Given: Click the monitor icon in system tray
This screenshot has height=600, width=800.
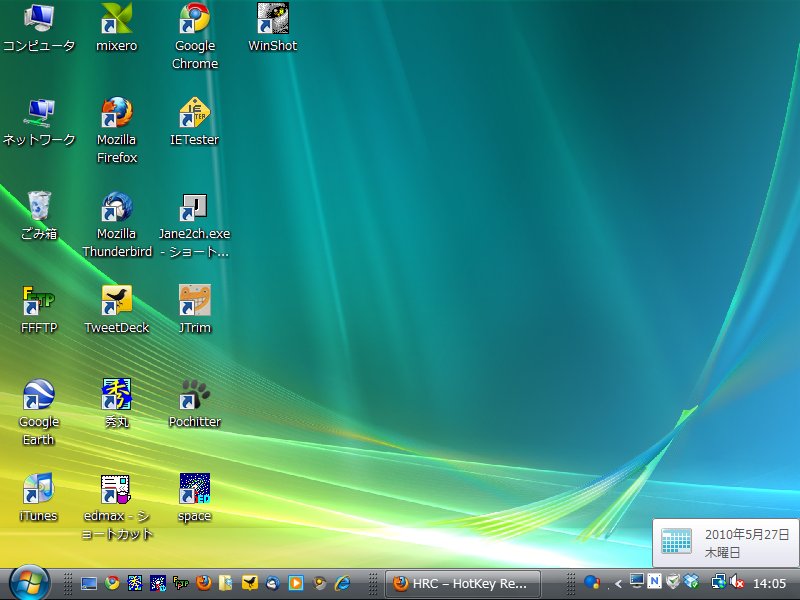Looking at the screenshot, I should (x=636, y=581).
